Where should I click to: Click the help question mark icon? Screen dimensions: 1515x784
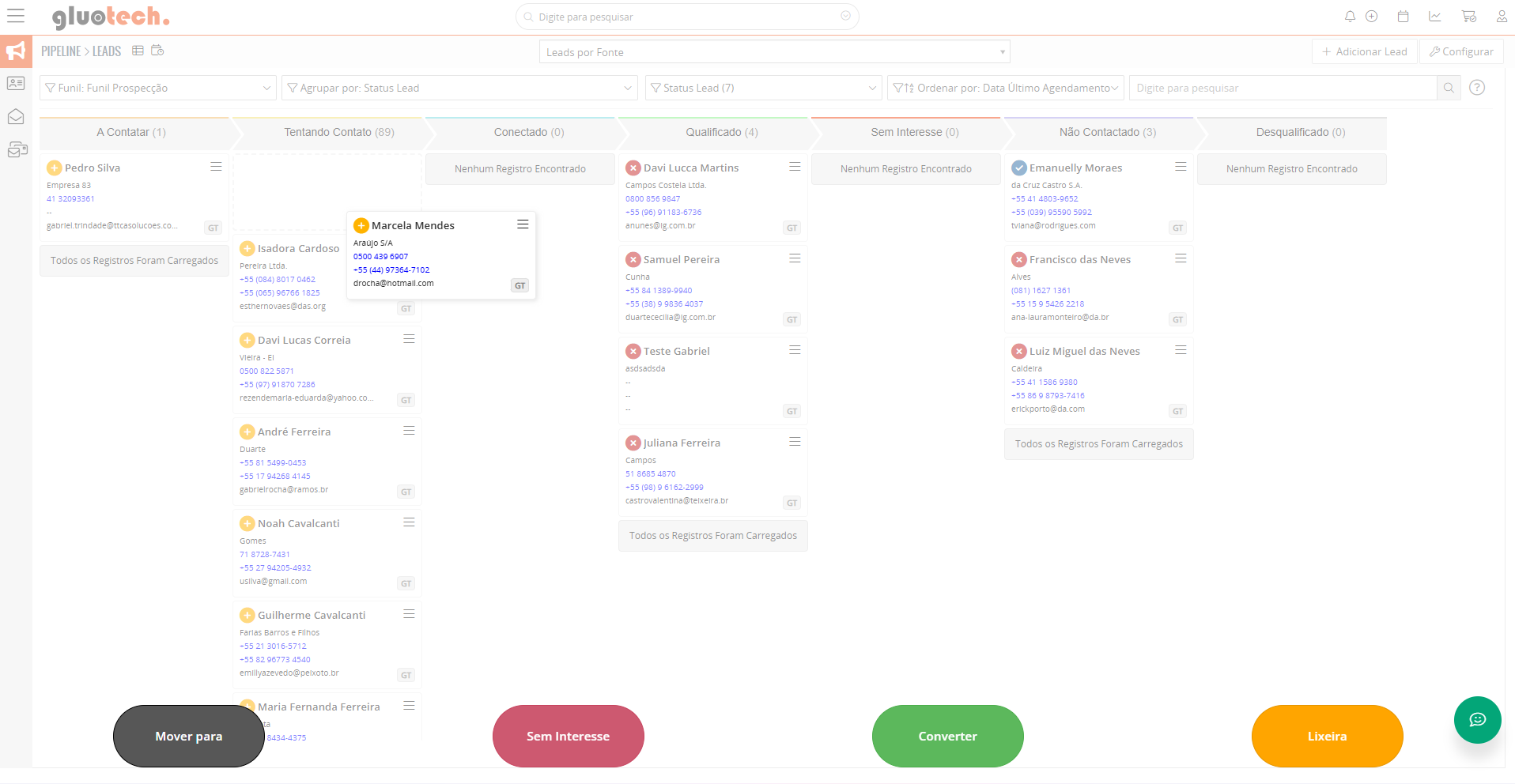[1476, 88]
